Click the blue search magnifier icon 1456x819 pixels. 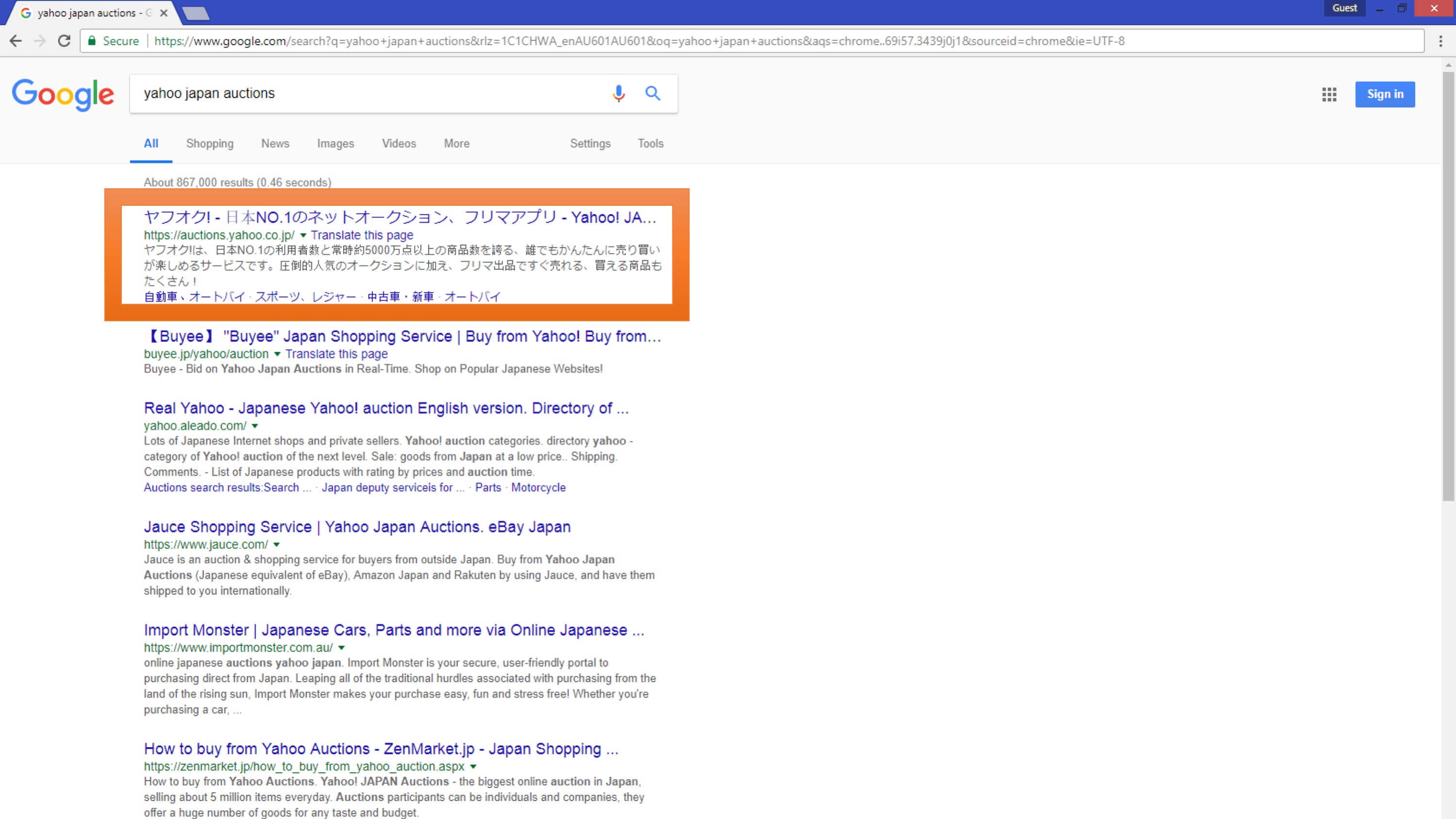coord(653,93)
